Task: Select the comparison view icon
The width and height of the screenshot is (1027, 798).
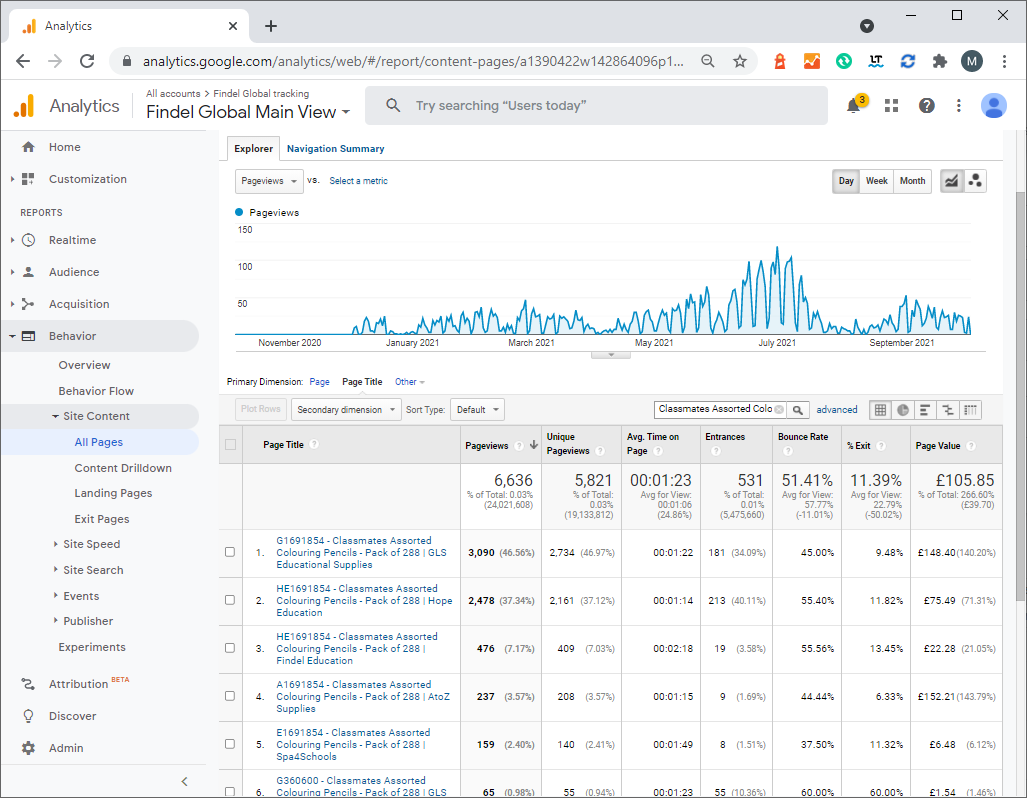Action: tap(948, 410)
